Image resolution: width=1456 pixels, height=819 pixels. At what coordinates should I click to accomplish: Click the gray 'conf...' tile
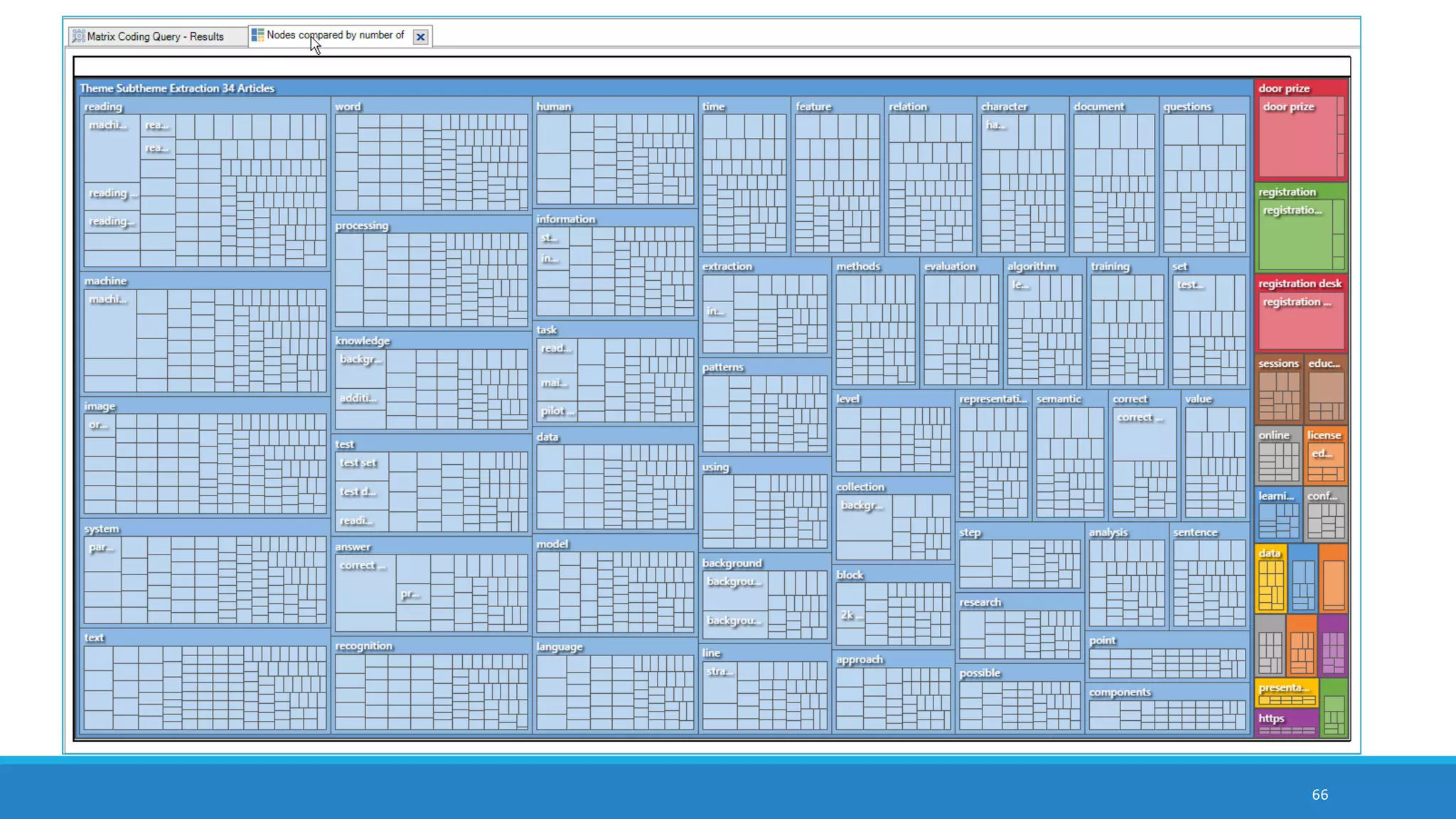pos(1326,513)
